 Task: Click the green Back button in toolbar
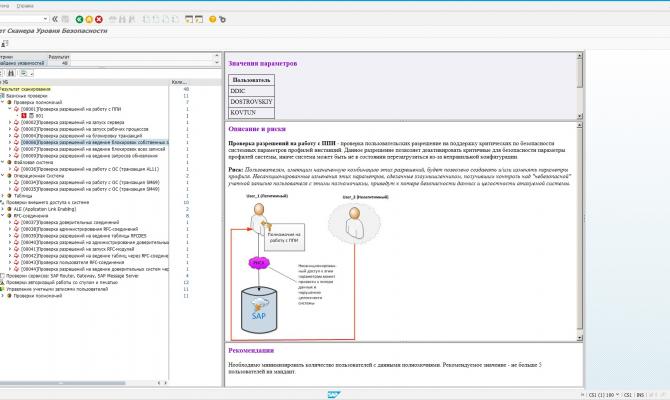(x=79, y=19)
